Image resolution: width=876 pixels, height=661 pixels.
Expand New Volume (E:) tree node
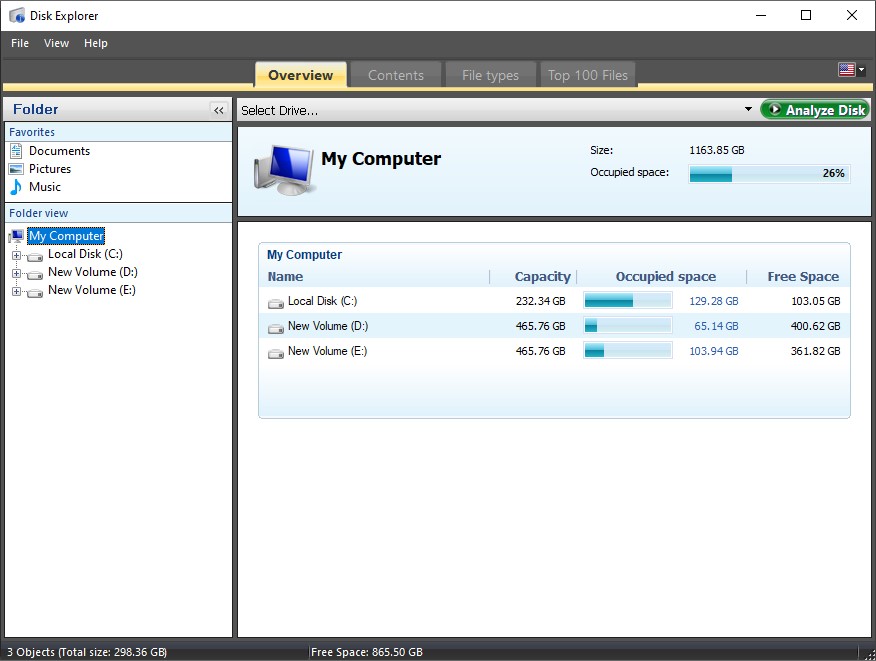point(17,290)
